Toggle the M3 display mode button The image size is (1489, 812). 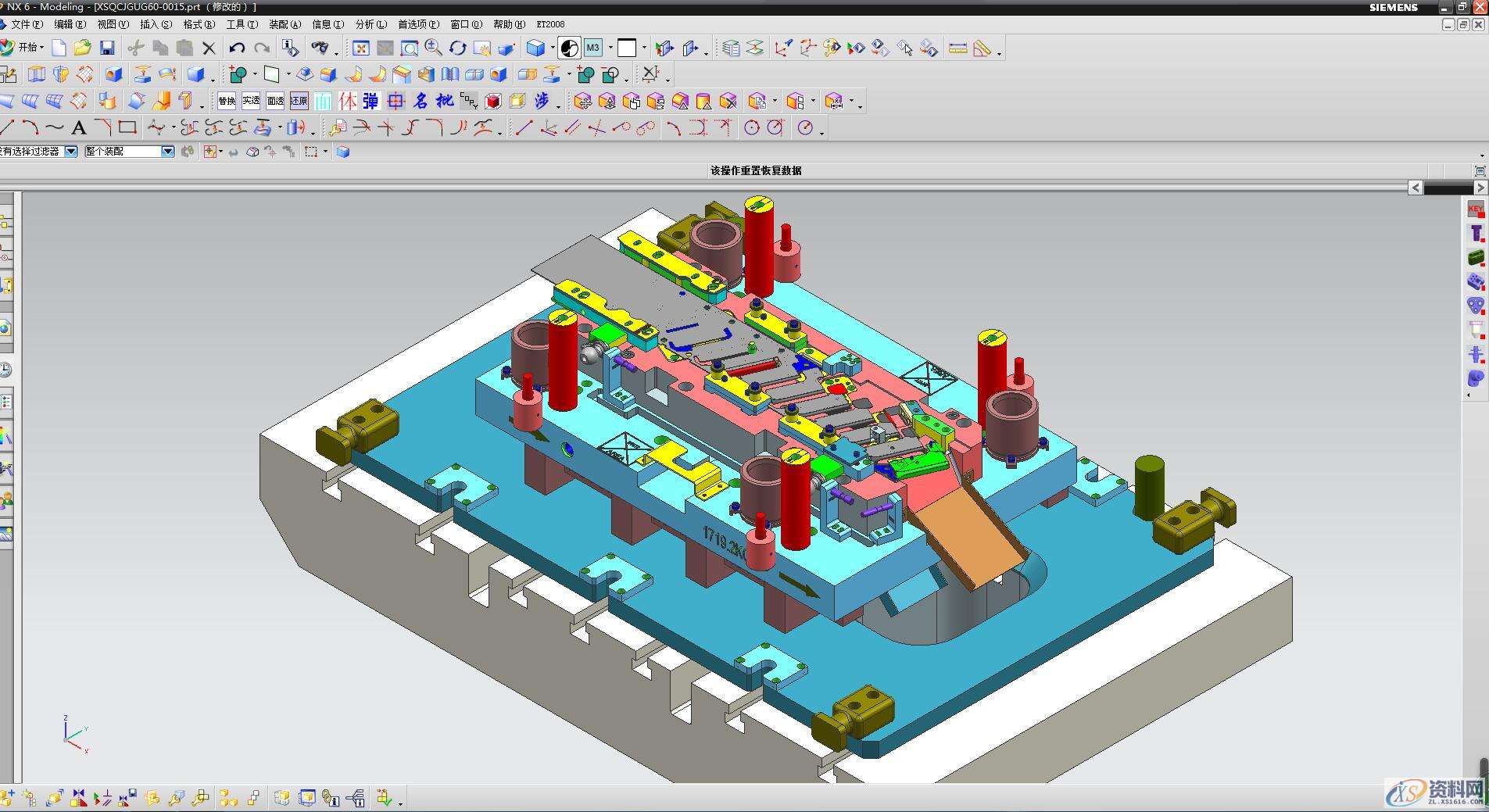coord(592,48)
